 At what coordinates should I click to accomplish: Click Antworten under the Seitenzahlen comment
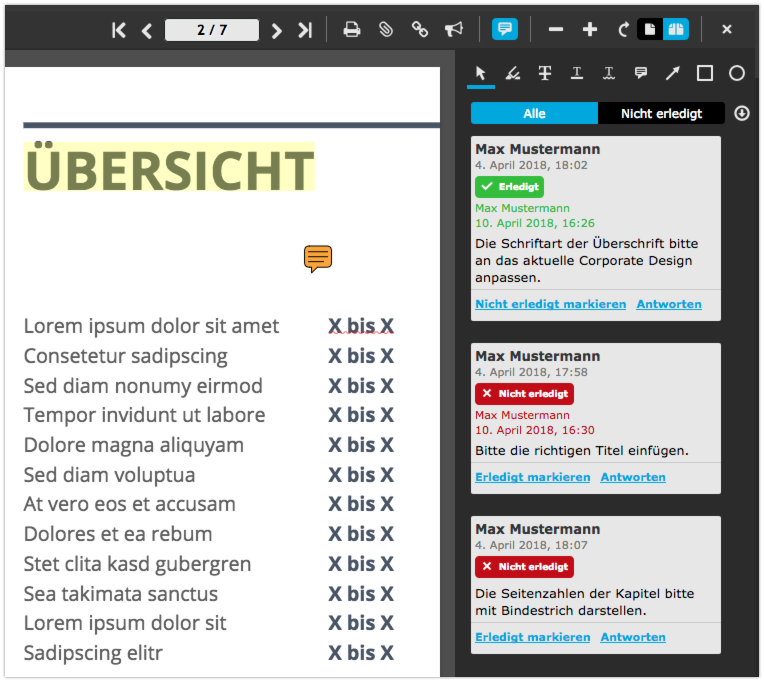633,637
